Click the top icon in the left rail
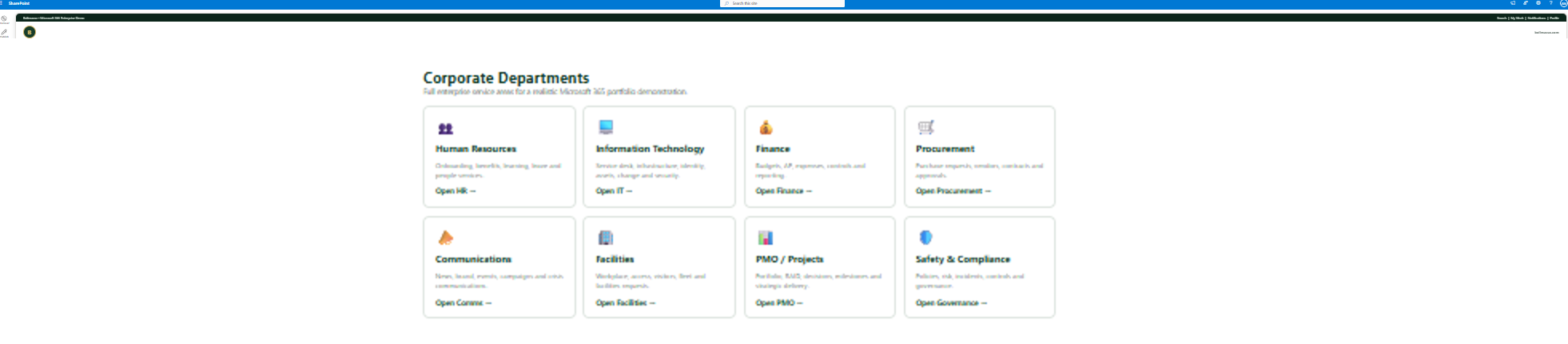This screenshot has height=344, width=1568. (4, 18)
